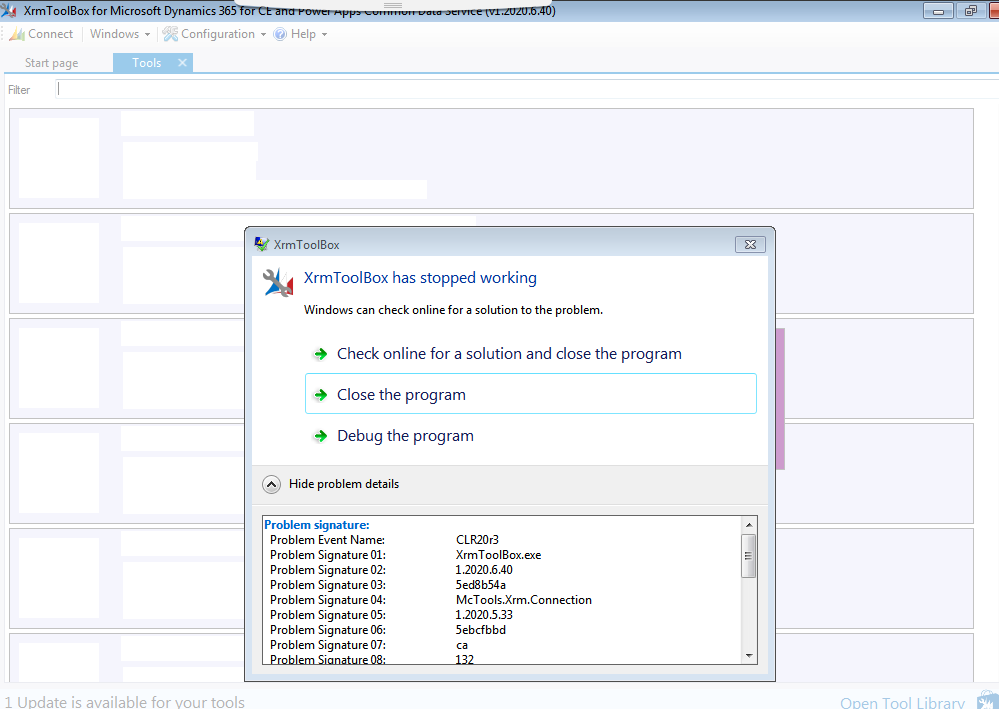Viewport: 999px width, 709px height.
Task: Click into the Filter text field
Action: (x=526, y=89)
